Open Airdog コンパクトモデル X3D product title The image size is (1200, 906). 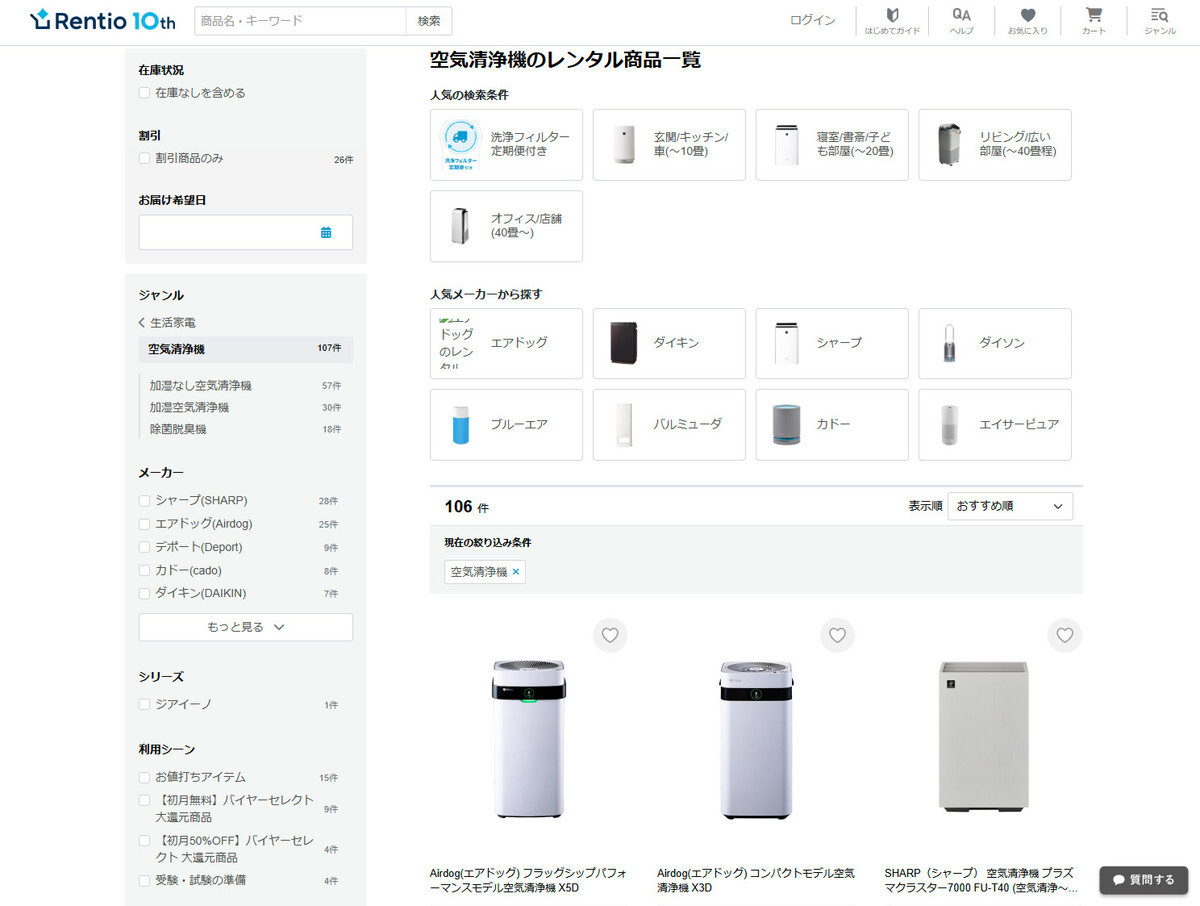tap(756, 880)
